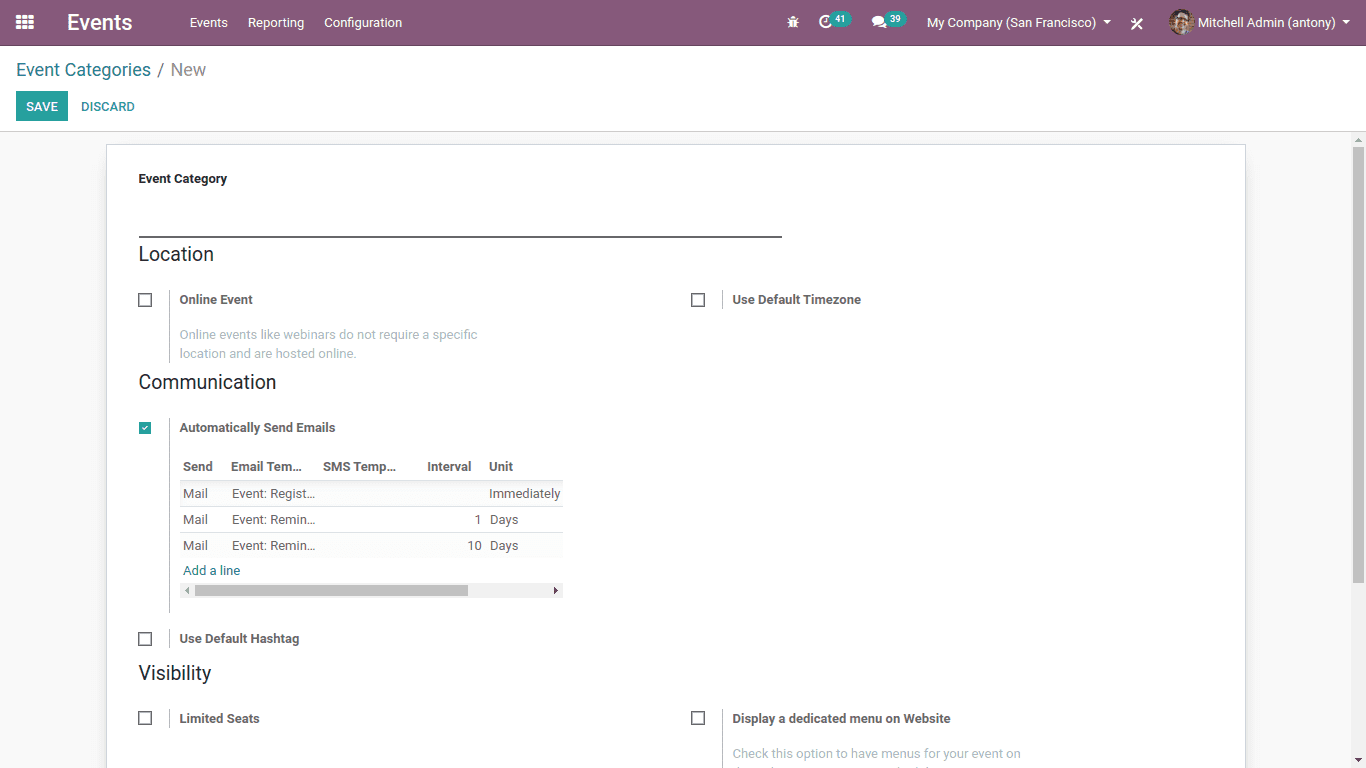Click the SAVE button

[x=42, y=106]
